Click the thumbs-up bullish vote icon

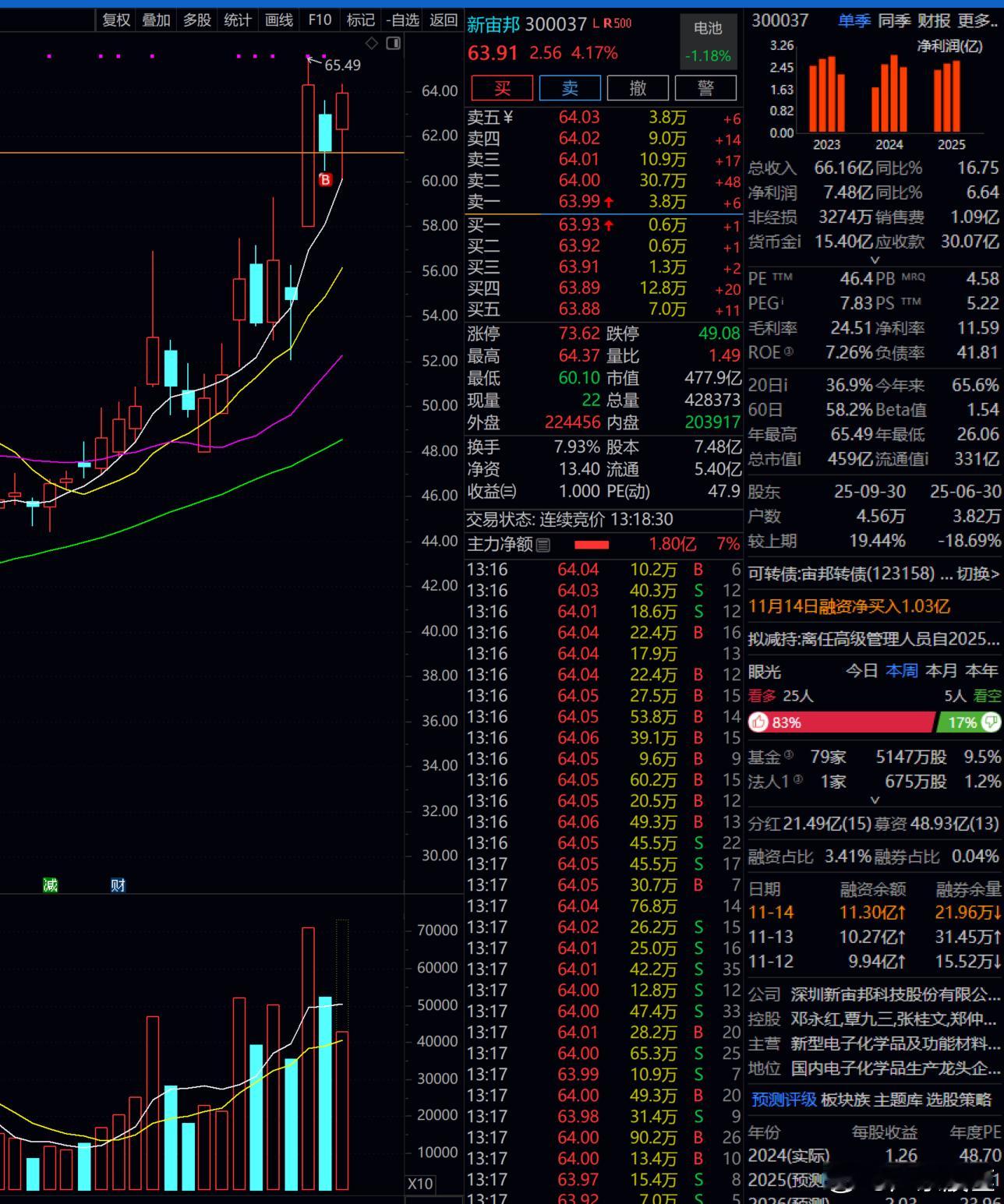coord(758,722)
